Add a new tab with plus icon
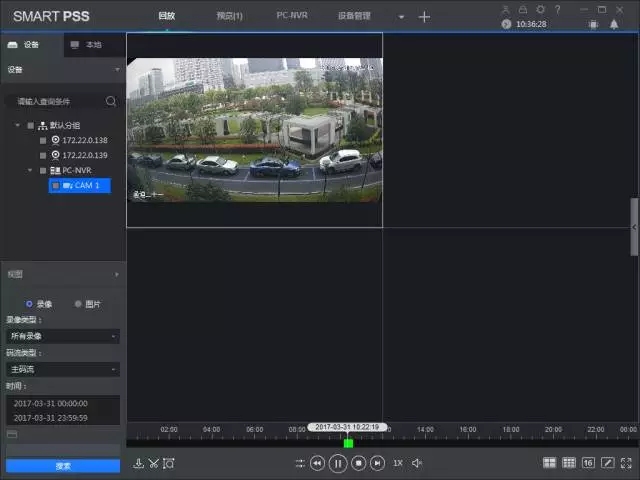This screenshot has height=480, width=640. [424, 17]
